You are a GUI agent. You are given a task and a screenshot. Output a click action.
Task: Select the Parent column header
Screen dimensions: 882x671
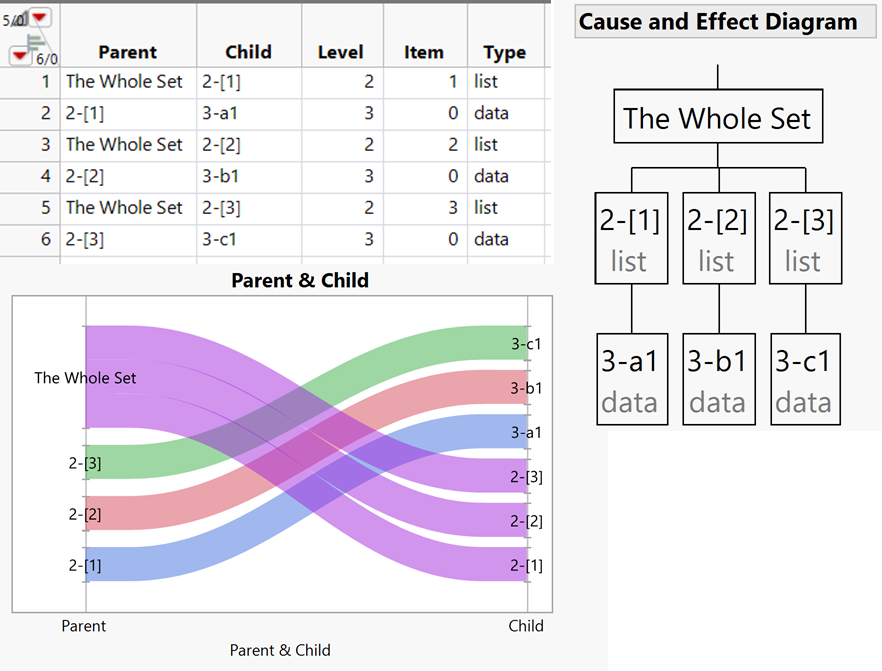click(127, 52)
